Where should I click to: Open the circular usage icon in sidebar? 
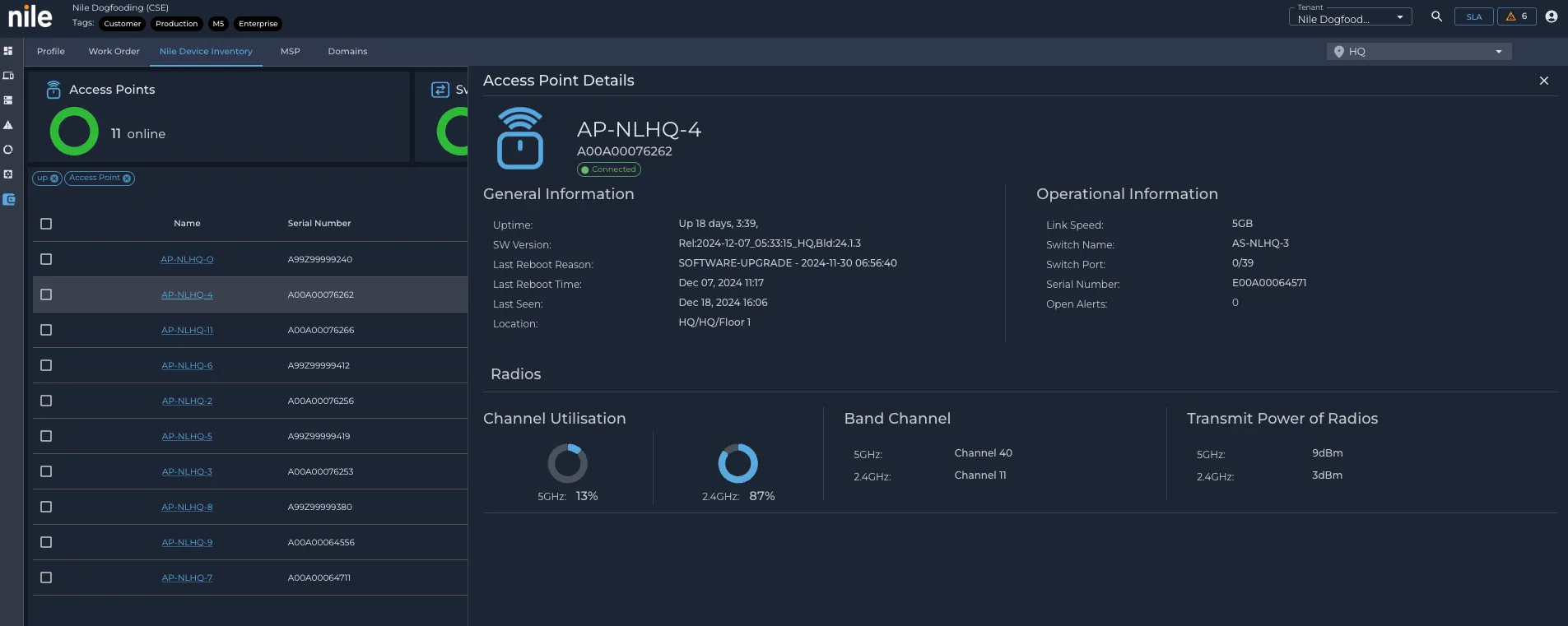pyautogui.click(x=8, y=150)
